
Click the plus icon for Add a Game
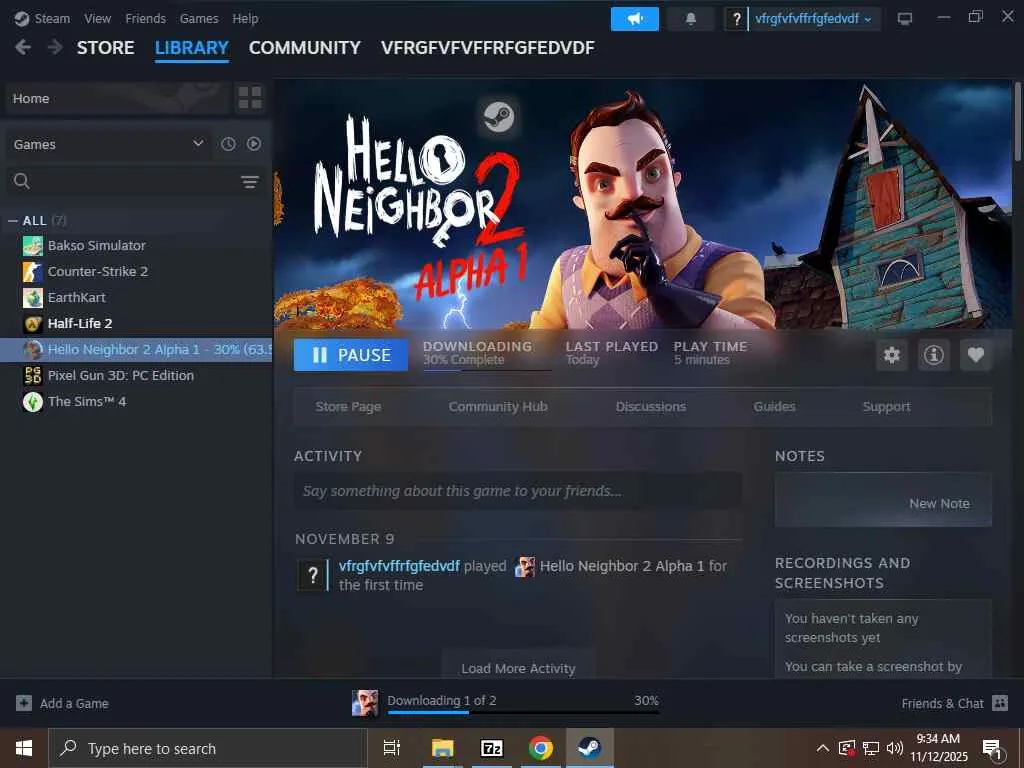[x=24, y=703]
